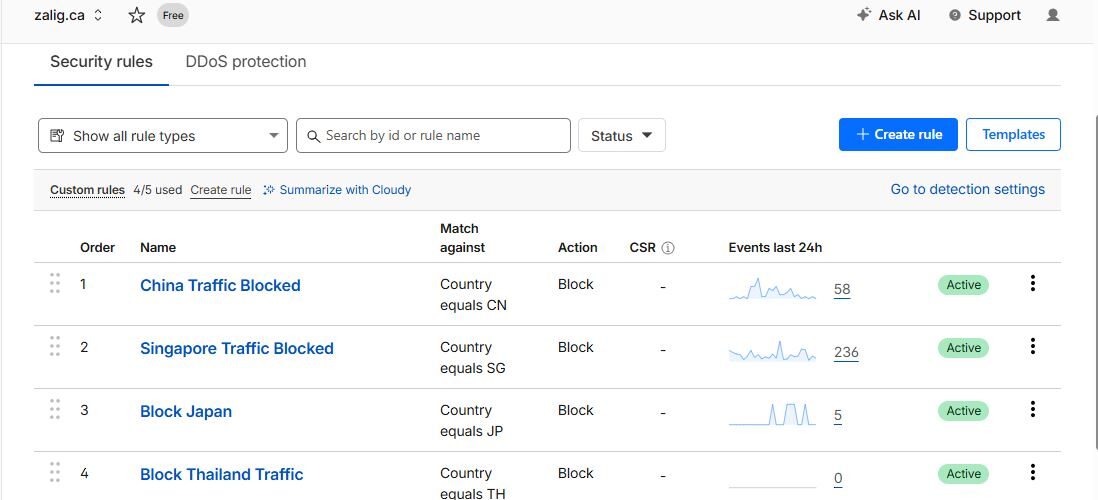
Task: Open the Singapore Traffic Blocked rule
Action: pos(237,348)
